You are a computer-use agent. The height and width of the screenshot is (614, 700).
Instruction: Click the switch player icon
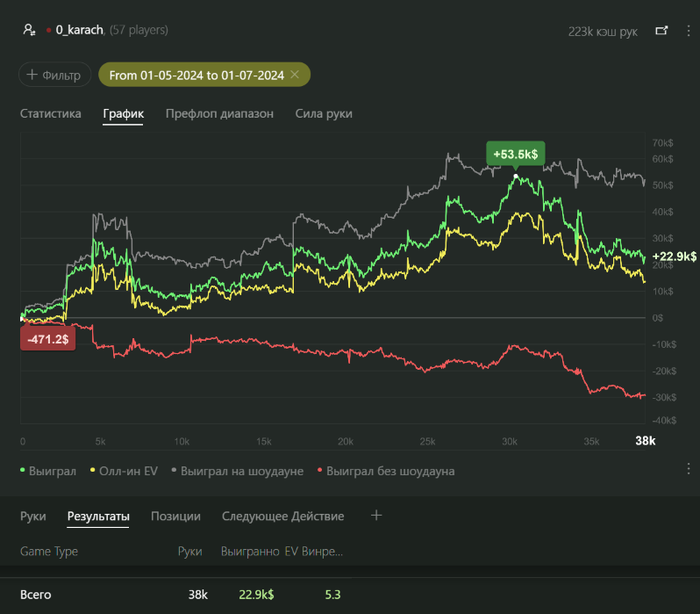click(x=29, y=31)
